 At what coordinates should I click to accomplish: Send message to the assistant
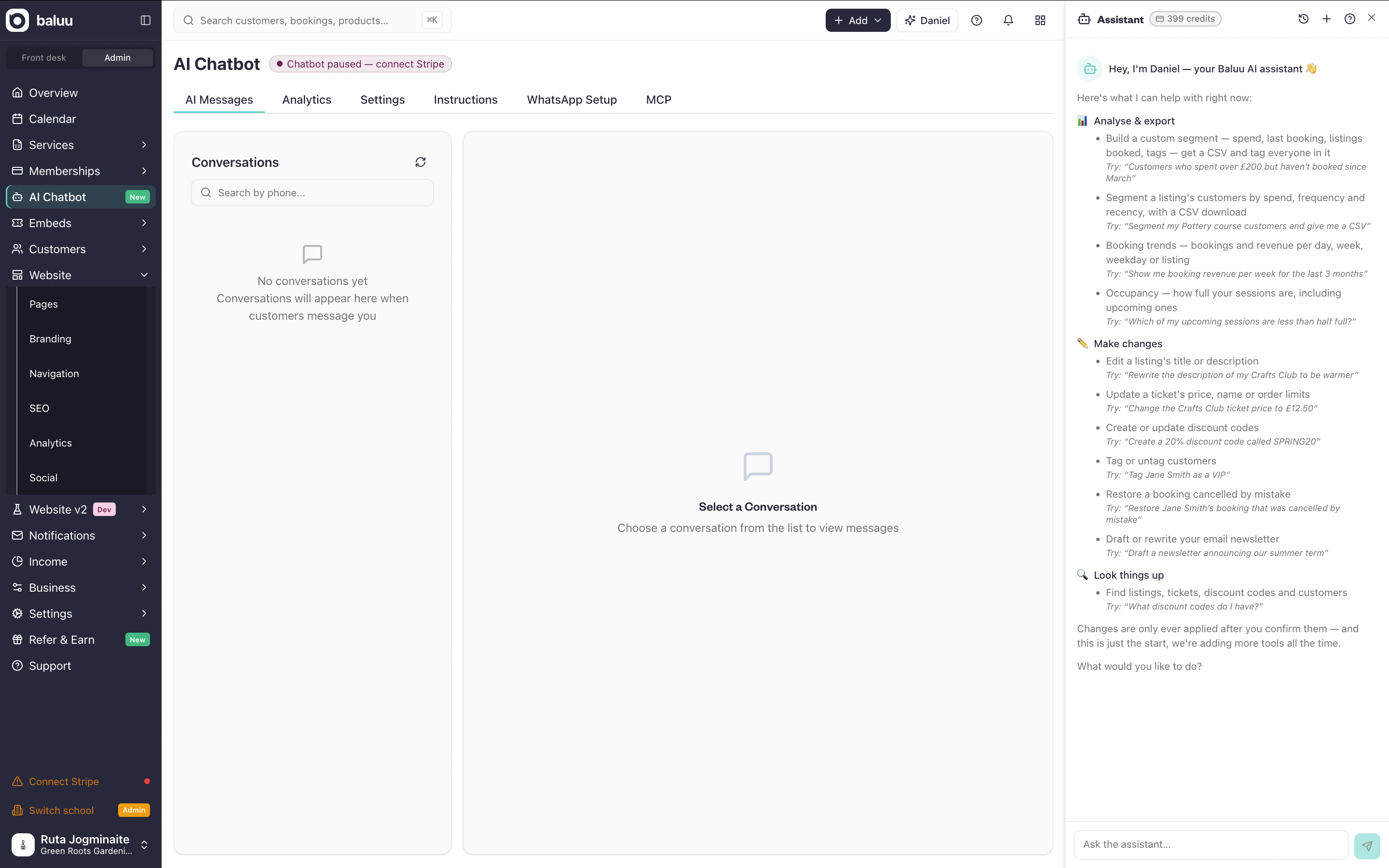pyautogui.click(x=1367, y=846)
